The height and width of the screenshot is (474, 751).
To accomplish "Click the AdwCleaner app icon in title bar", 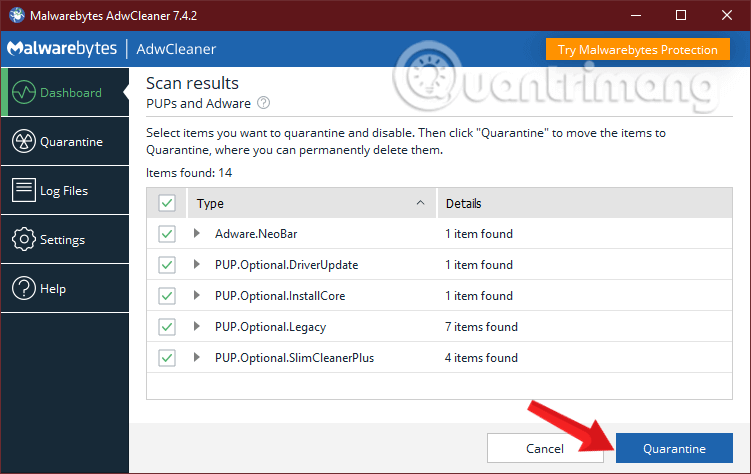I will [x=17, y=15].
